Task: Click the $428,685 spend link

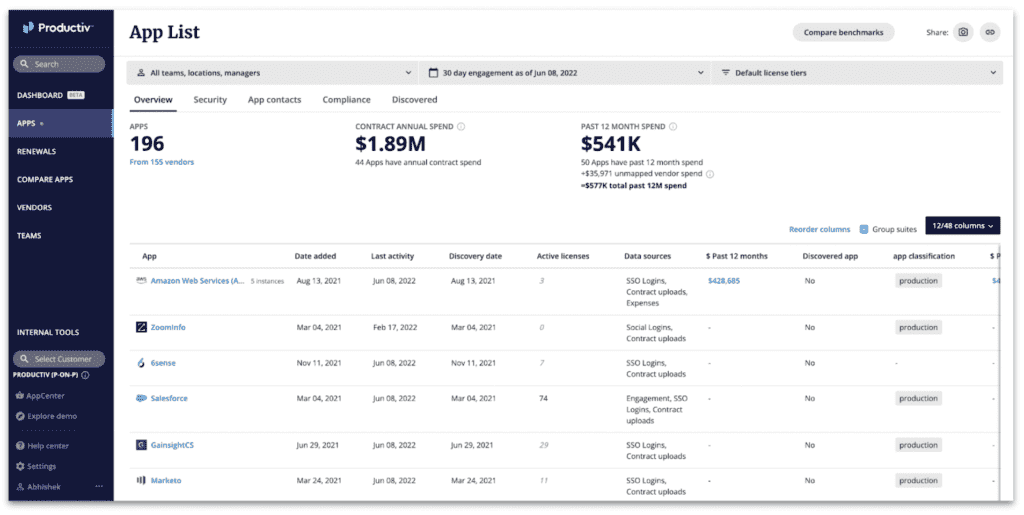Action: pyautogui.click(x=724, y=281)
